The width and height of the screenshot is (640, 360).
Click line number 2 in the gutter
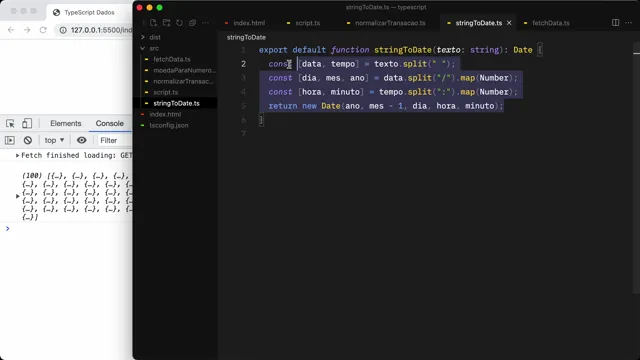click(x=243, y=64)
